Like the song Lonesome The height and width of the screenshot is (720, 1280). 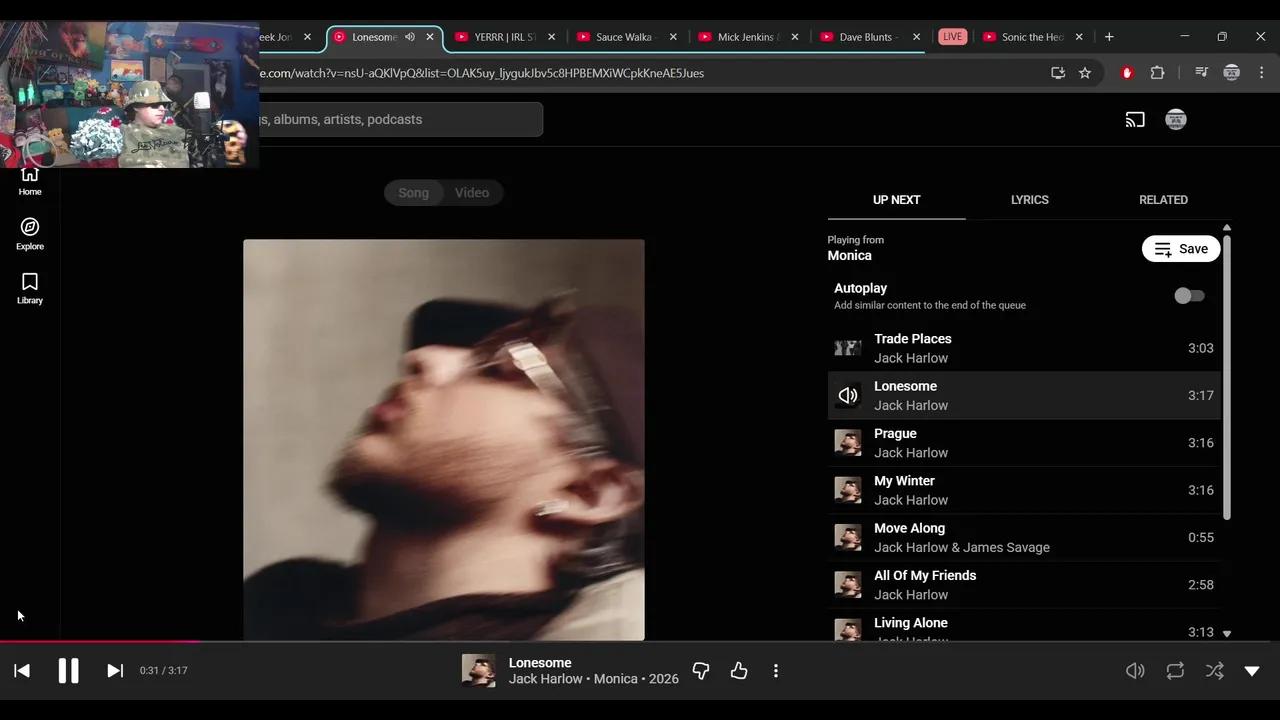click(739, 671)
